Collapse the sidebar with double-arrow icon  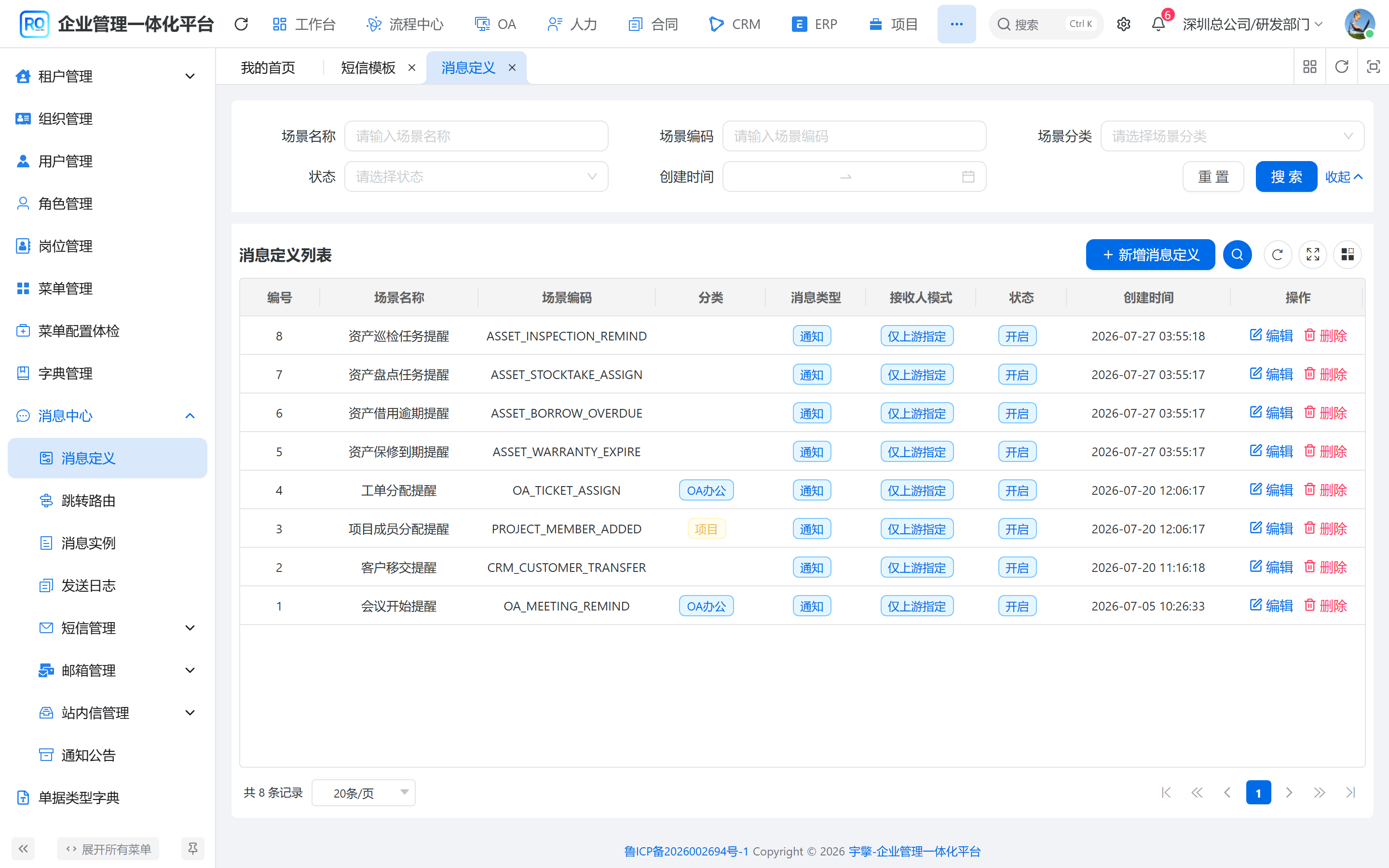23,849
